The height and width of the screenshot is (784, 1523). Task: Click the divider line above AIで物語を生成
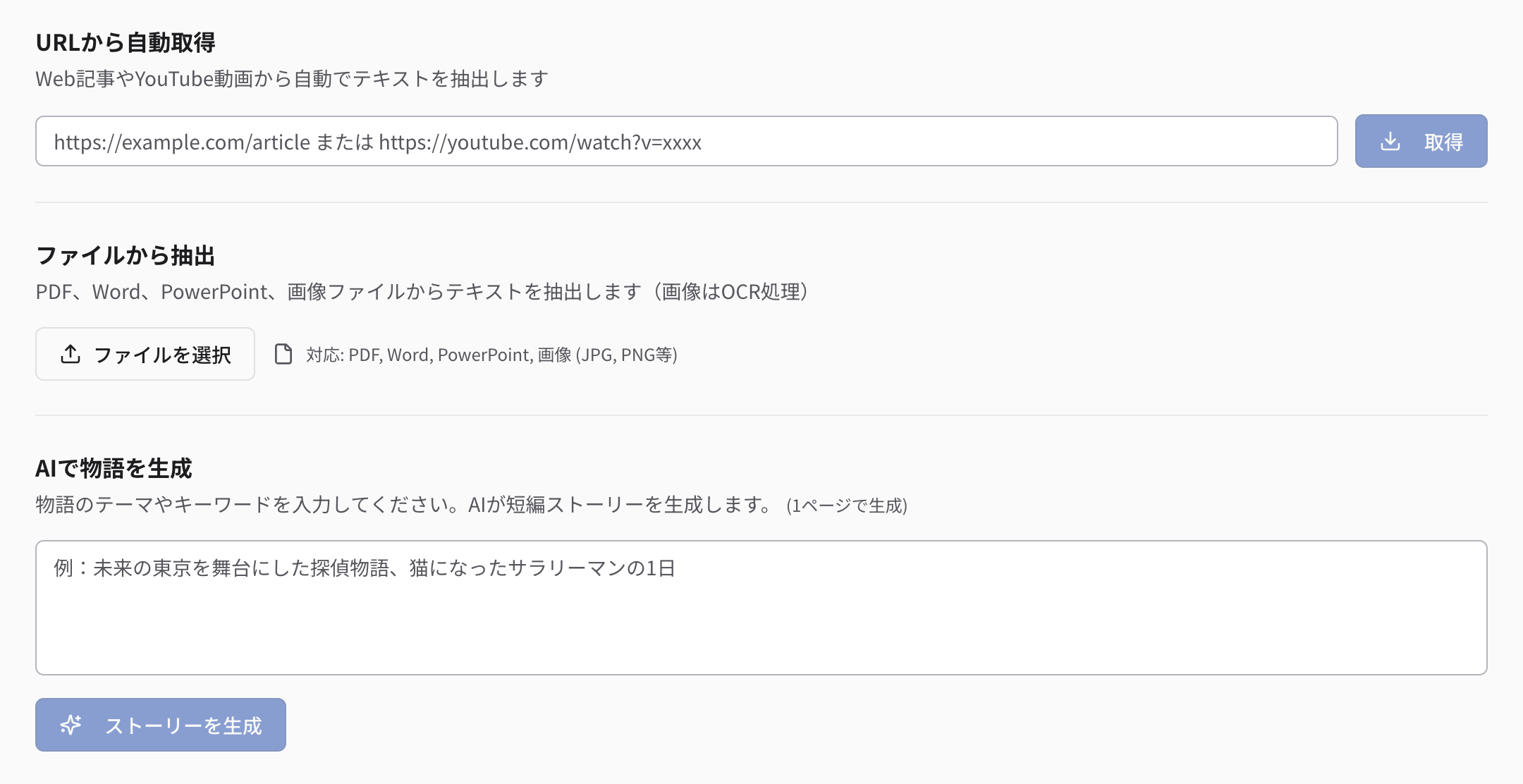coord(760,415)
